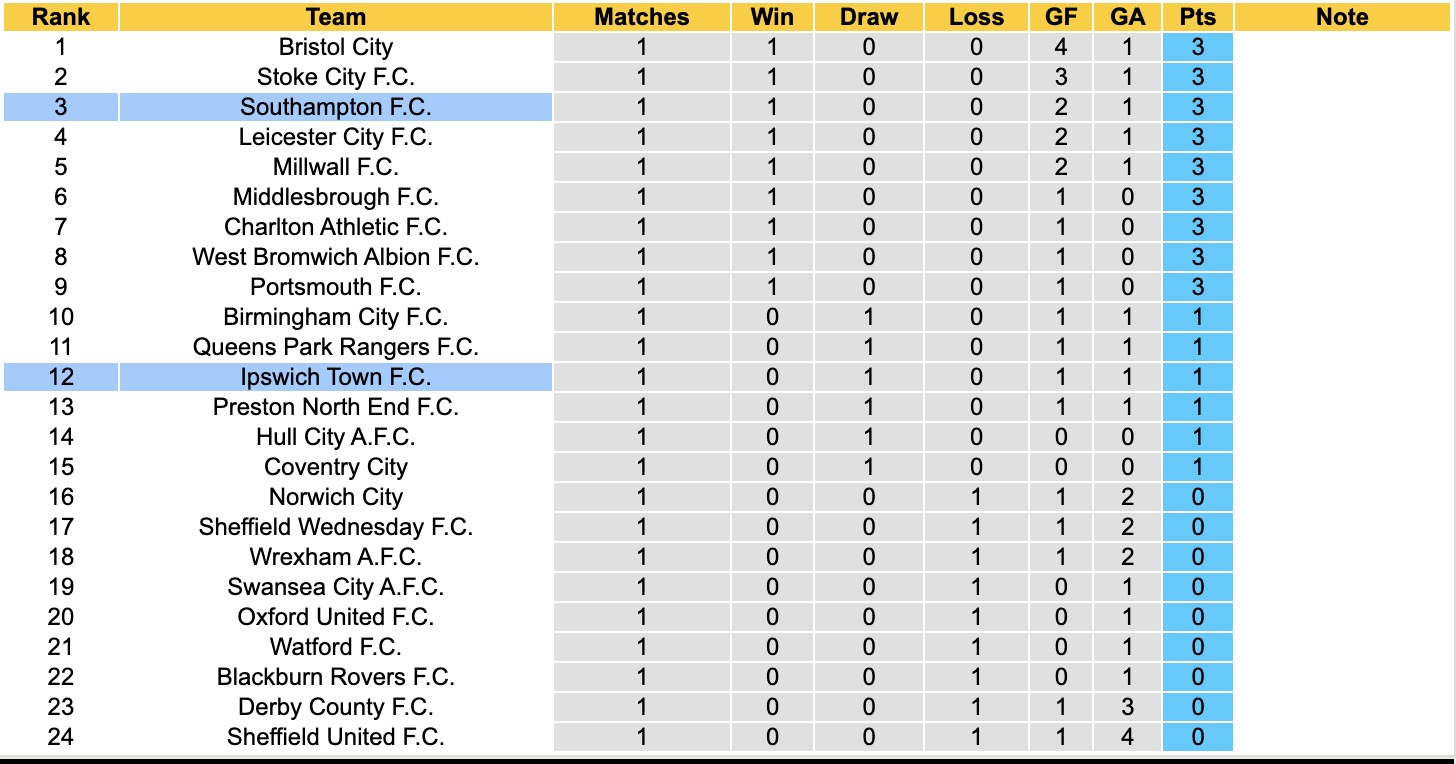Click Sheffield Wednesday F.C. team name
This screenshot has height=764, width=1456.
(336, 527)
